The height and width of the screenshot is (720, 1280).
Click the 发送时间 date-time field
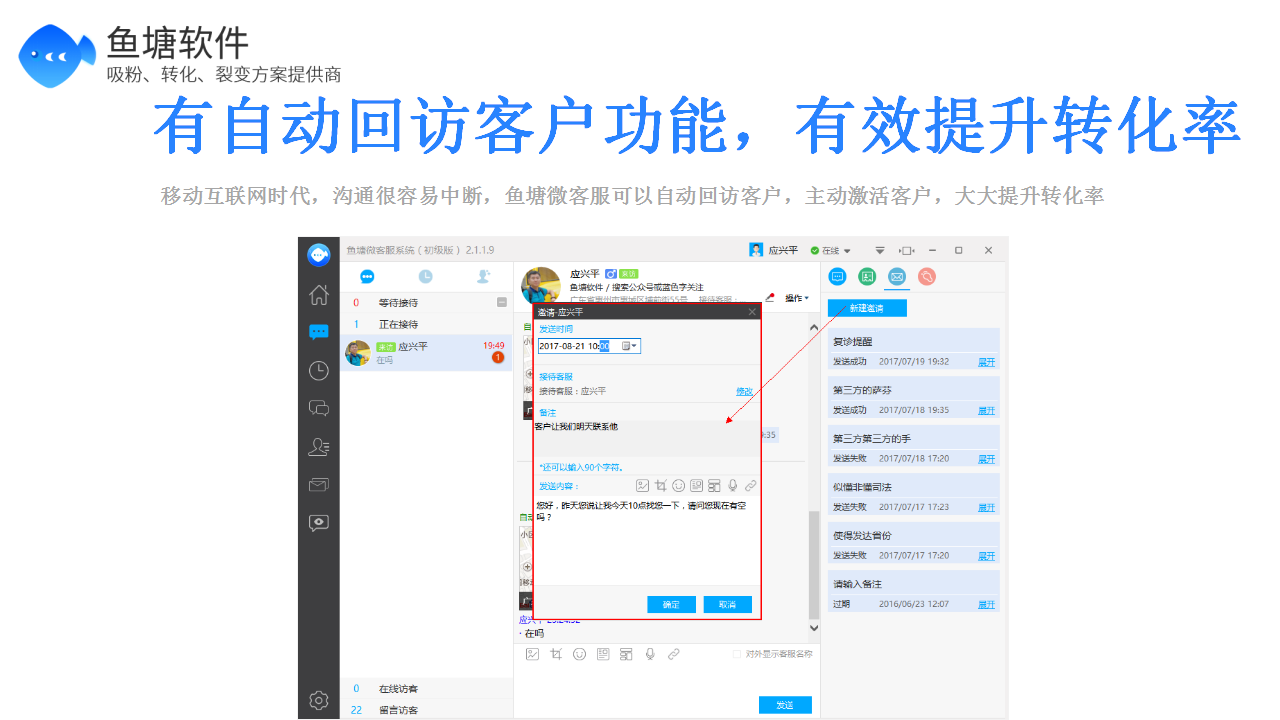coord(589,345)
